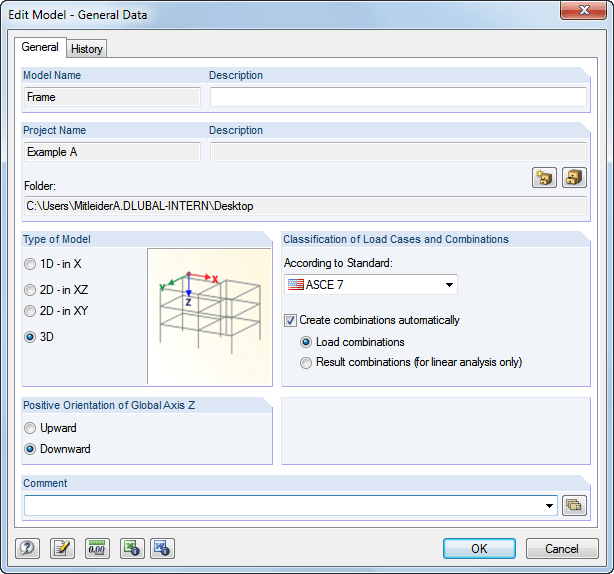Switch to the General tab
Screen dimensions: 614x574
point(40,47)
